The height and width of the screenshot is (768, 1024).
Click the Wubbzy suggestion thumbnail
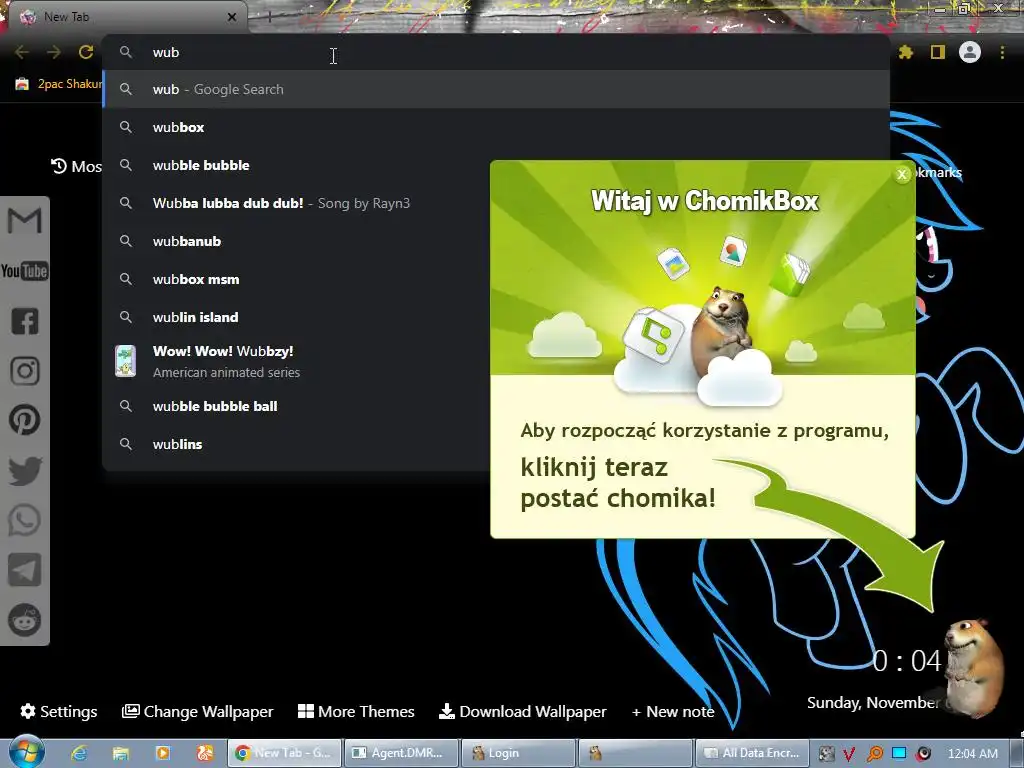(125, 361)
